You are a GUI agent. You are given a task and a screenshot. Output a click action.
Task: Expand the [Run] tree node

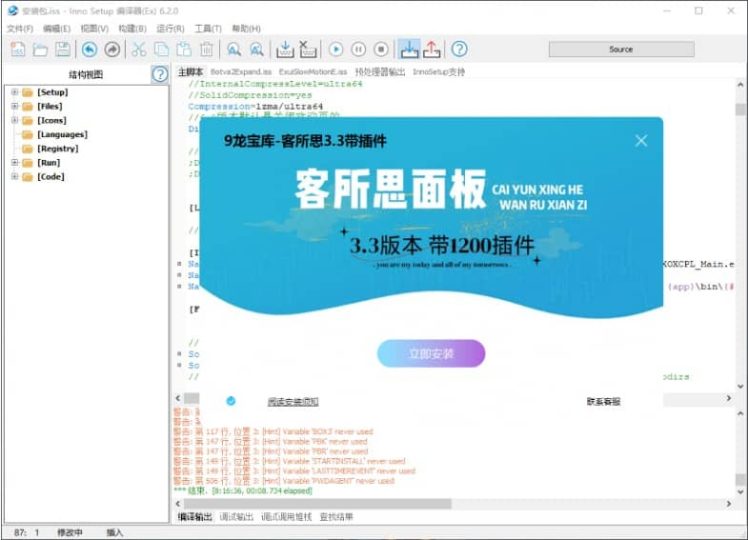pos(15,163)
